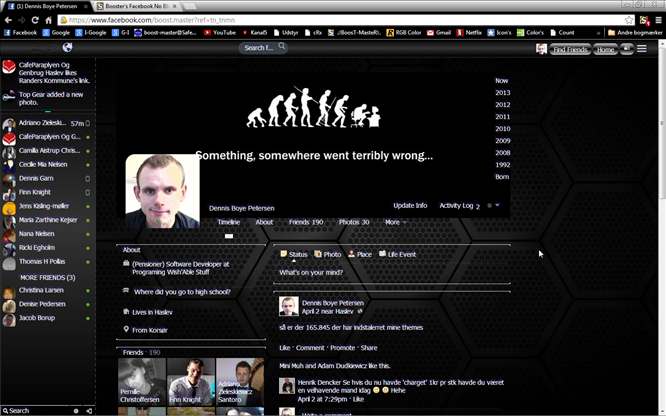This screenshot has width=666, height=416.
Task: Like the April 2 post
Action: (x=285, y=348)
